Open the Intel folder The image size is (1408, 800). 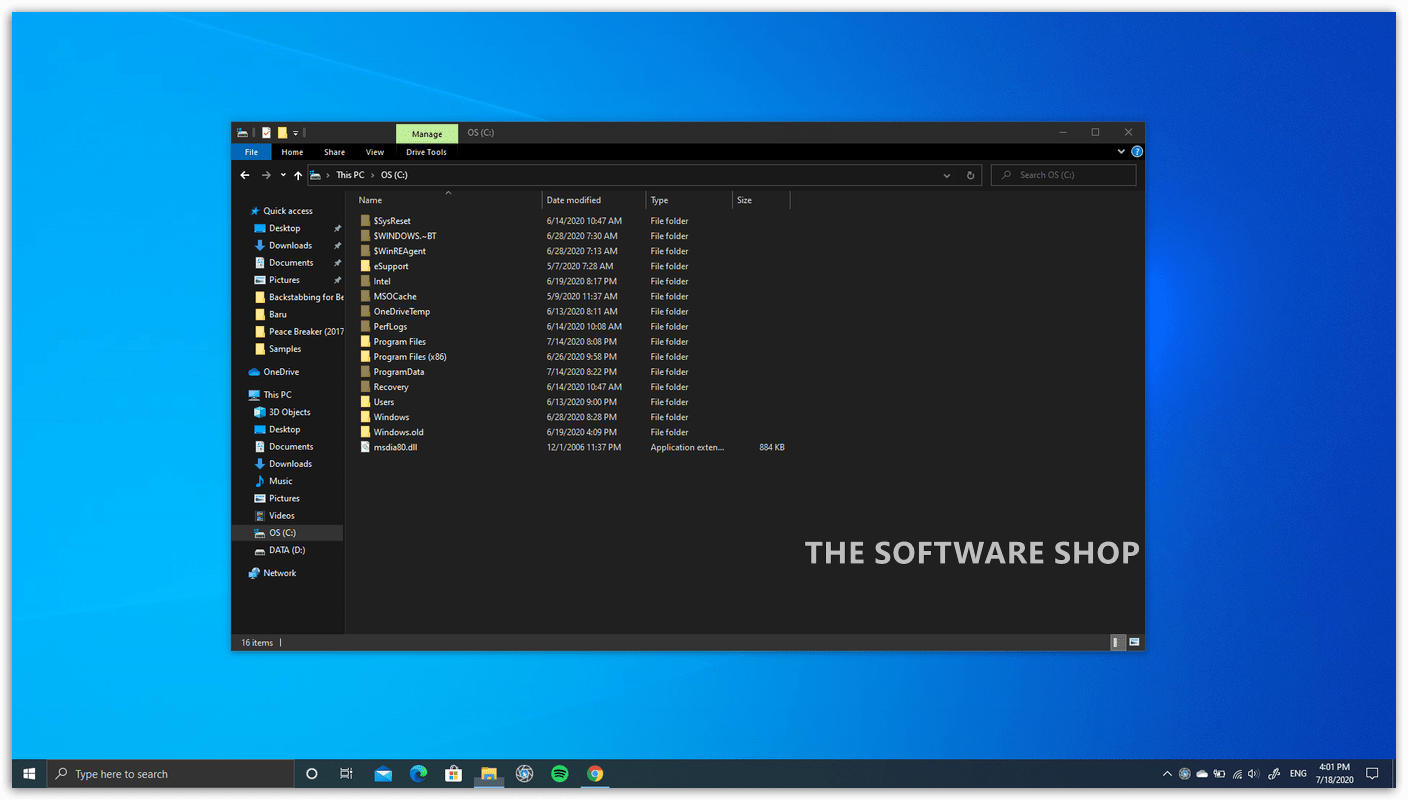(x=381, y=281)
